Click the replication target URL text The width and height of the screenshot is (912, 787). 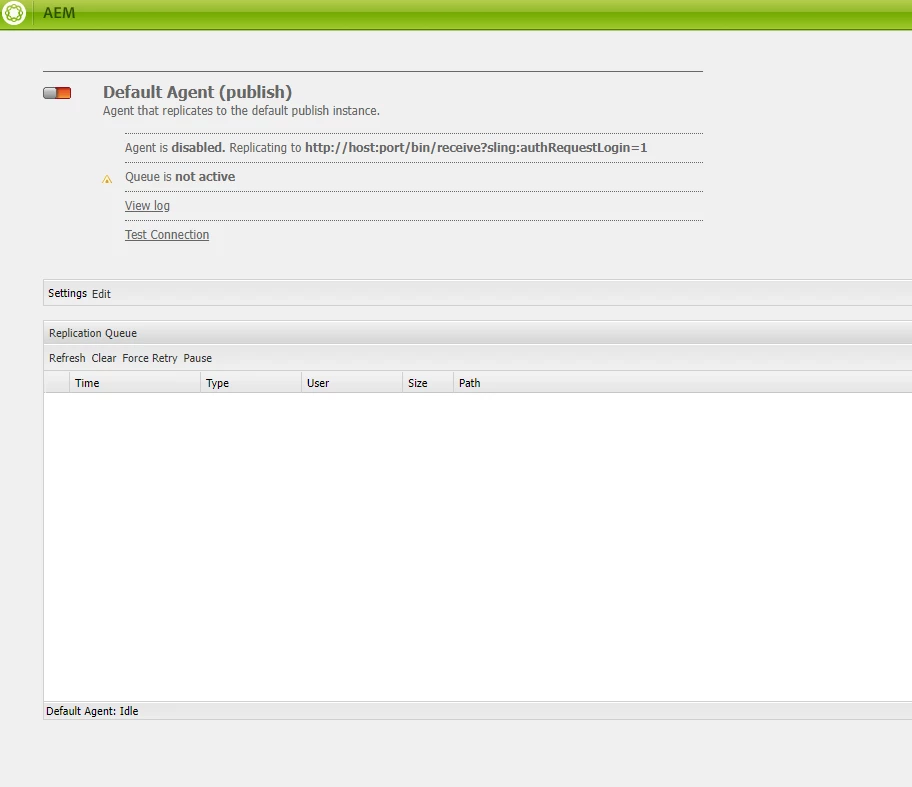pos(476,147)
